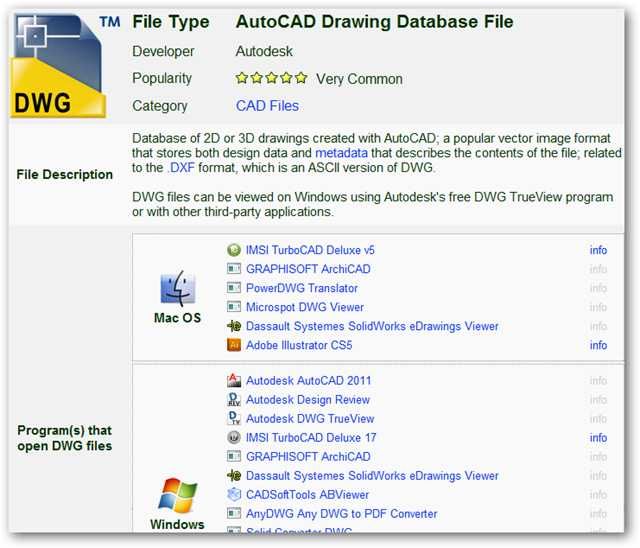Screen dimensions: 640x548
Task: Open Mac OS SolidWorks eDrawings Viewer link
Action: 372,326
